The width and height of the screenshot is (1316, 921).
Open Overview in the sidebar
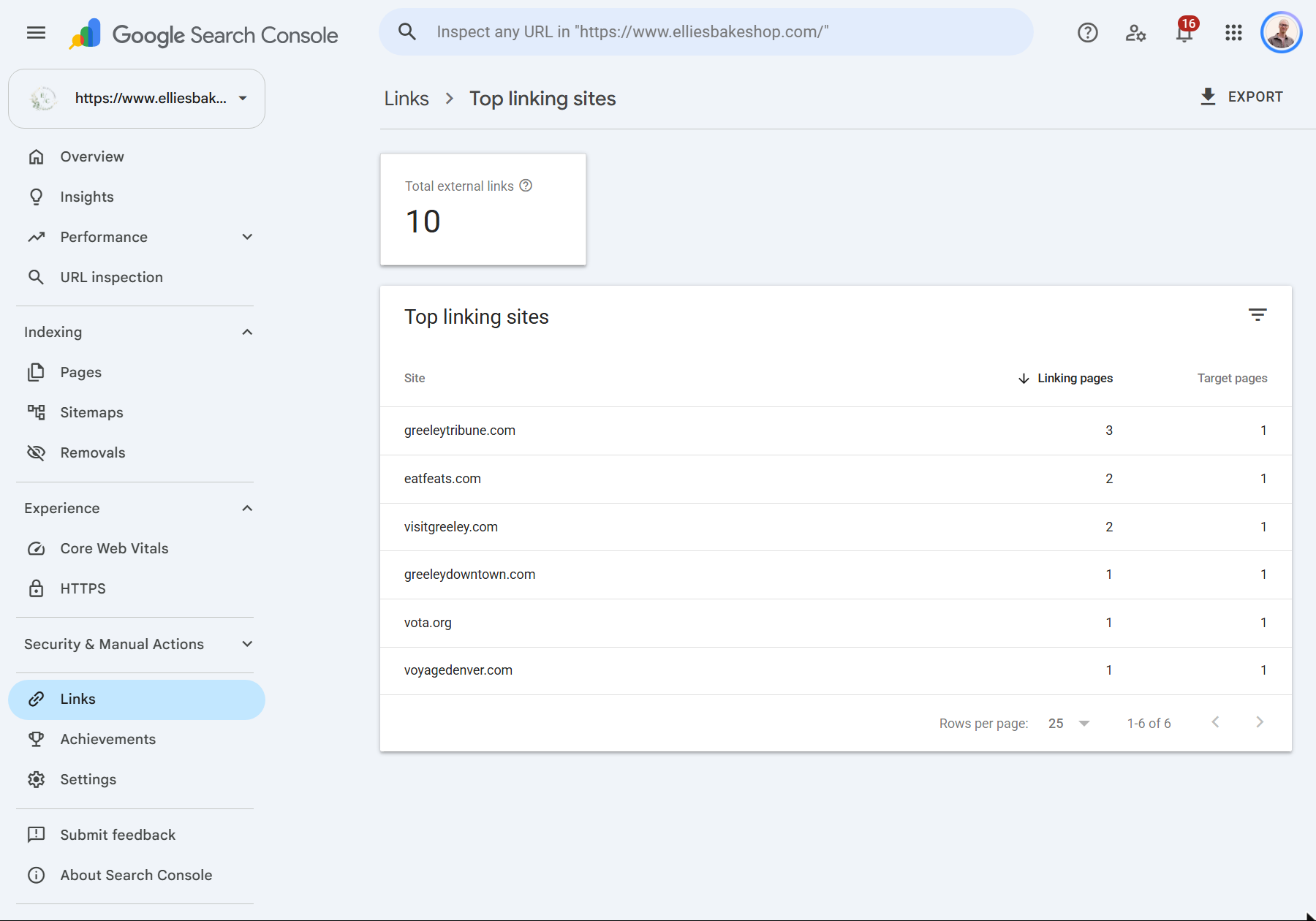point(137,156)
